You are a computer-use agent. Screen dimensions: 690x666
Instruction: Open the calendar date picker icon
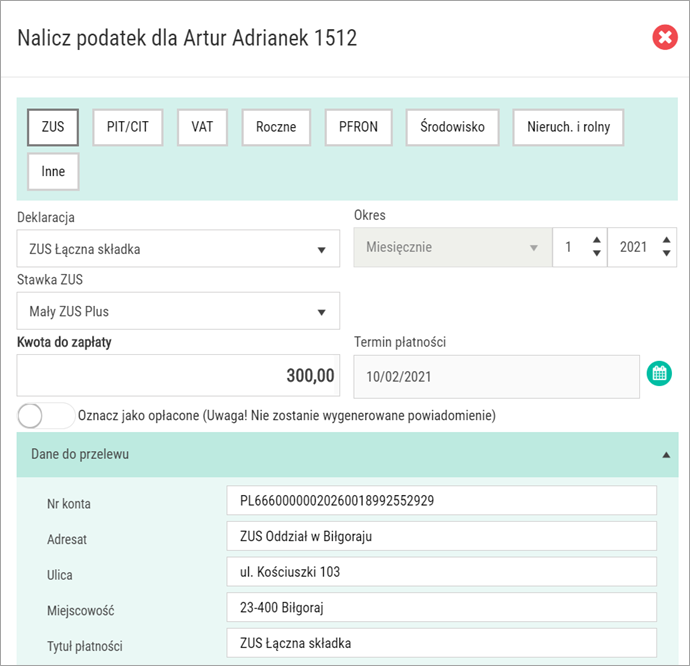tap(659, 374)
